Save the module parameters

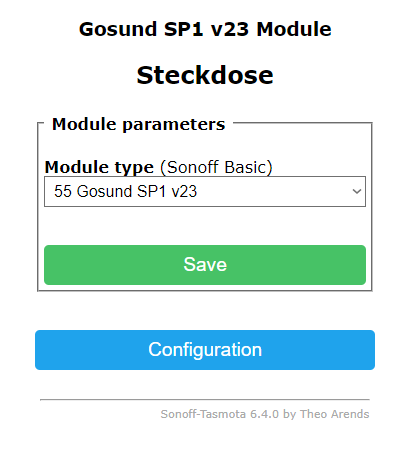click(x=205, y=265)
